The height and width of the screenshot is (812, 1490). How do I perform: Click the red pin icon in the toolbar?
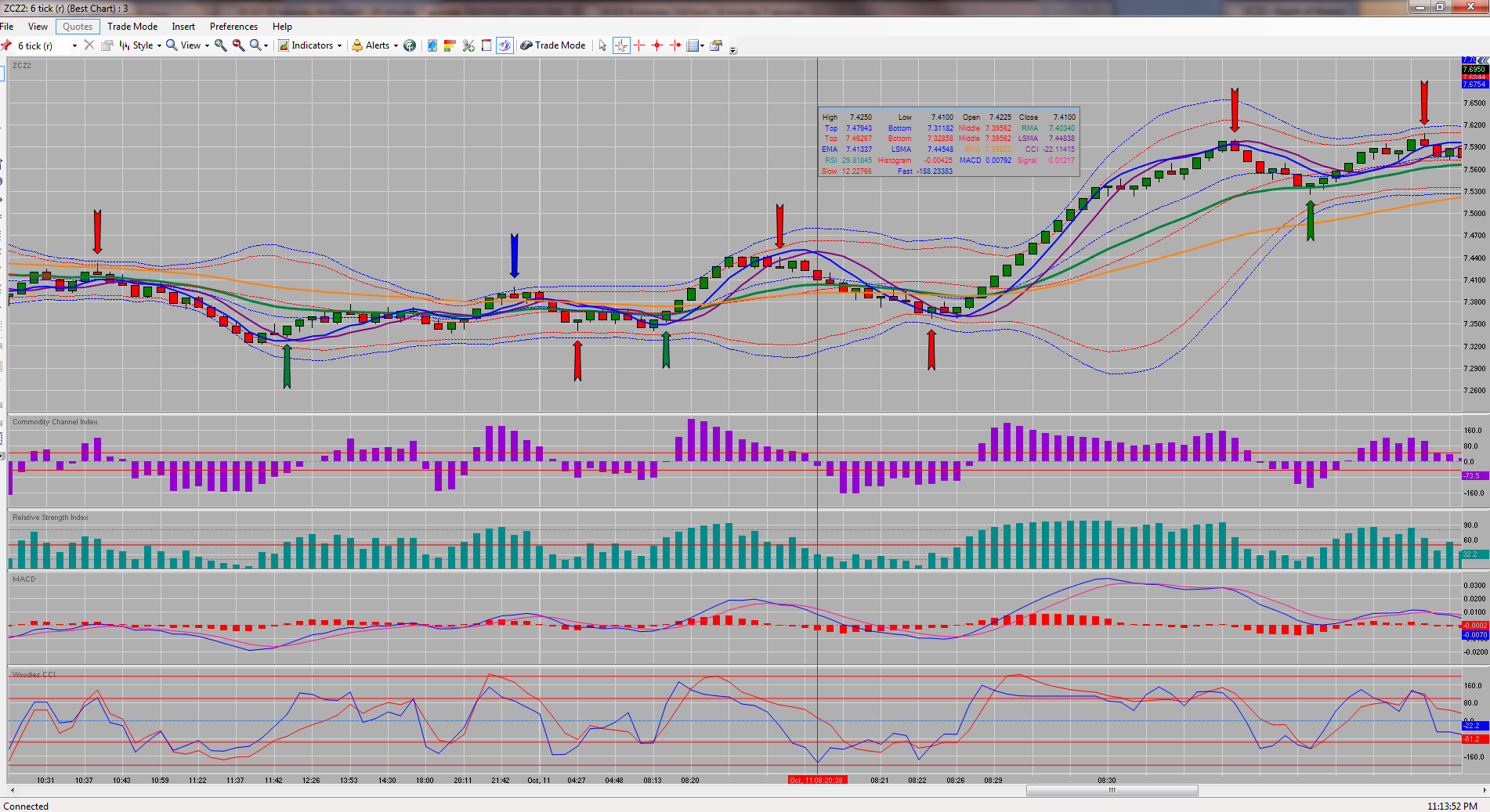coord(6,45)
